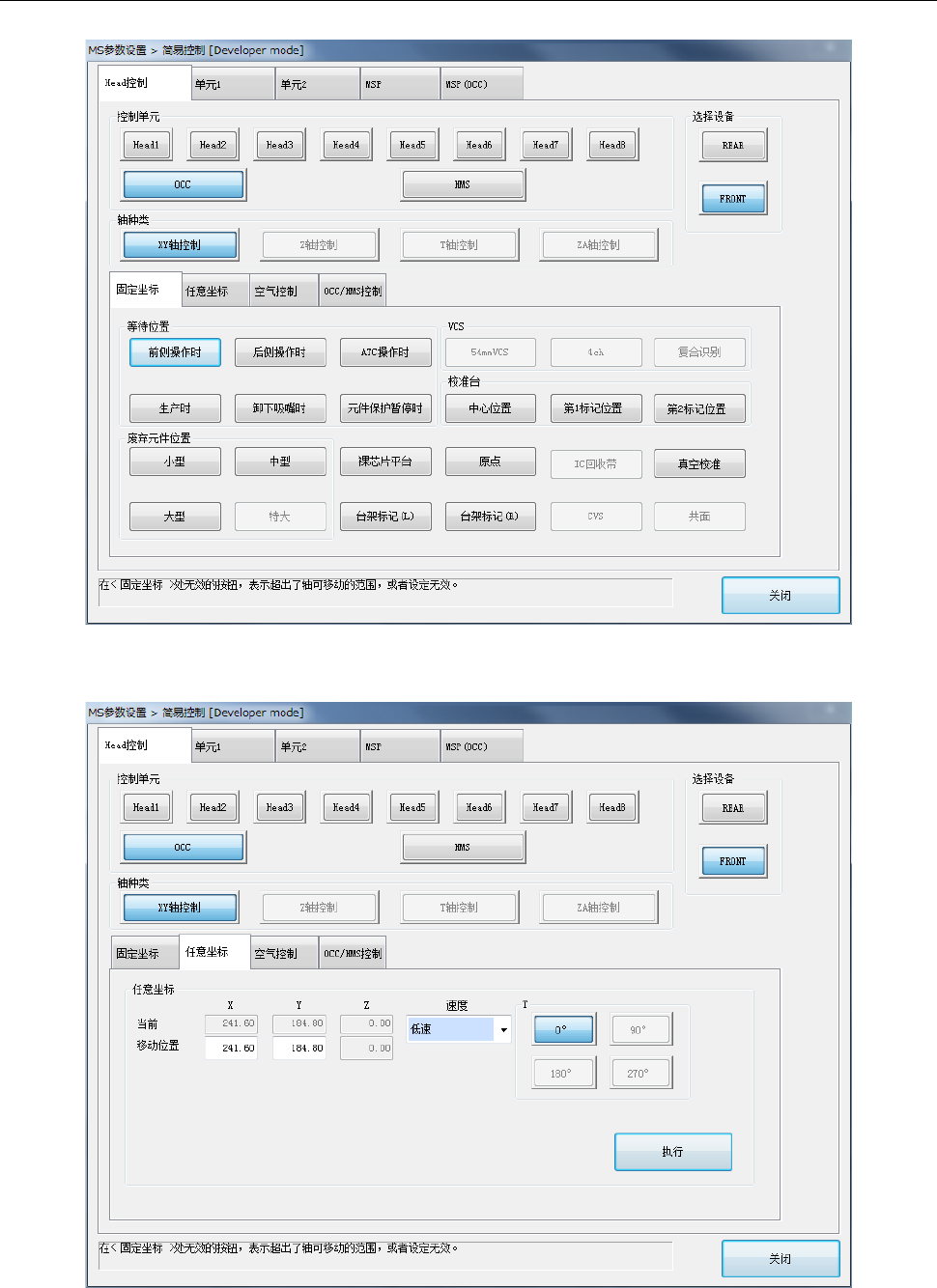
Task: Move to the 生产时 waiting position
Action: pos(175,408)
